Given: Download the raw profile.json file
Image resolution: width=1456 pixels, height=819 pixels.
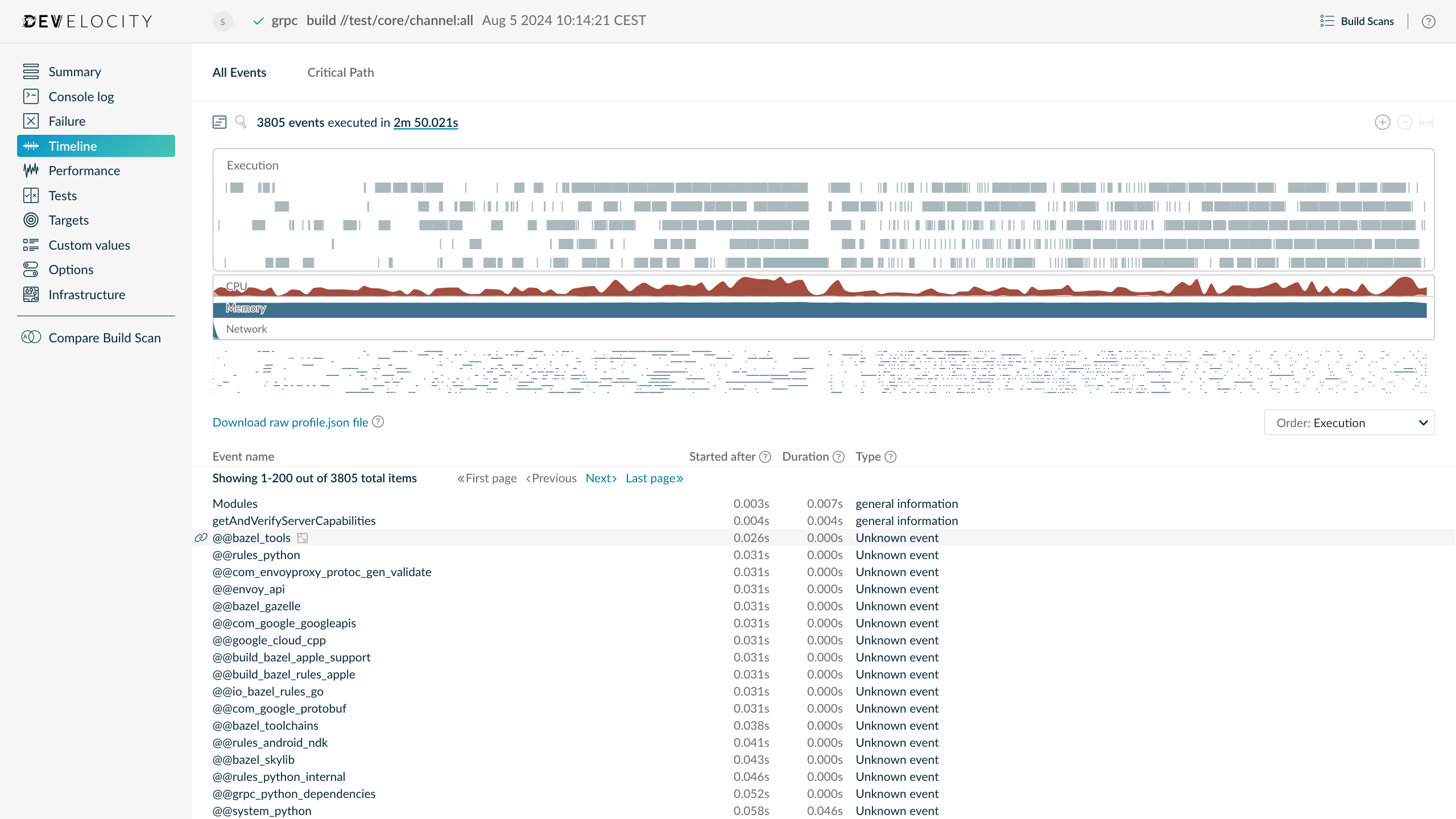Looking at the screenshot, I should pos(290,422).
